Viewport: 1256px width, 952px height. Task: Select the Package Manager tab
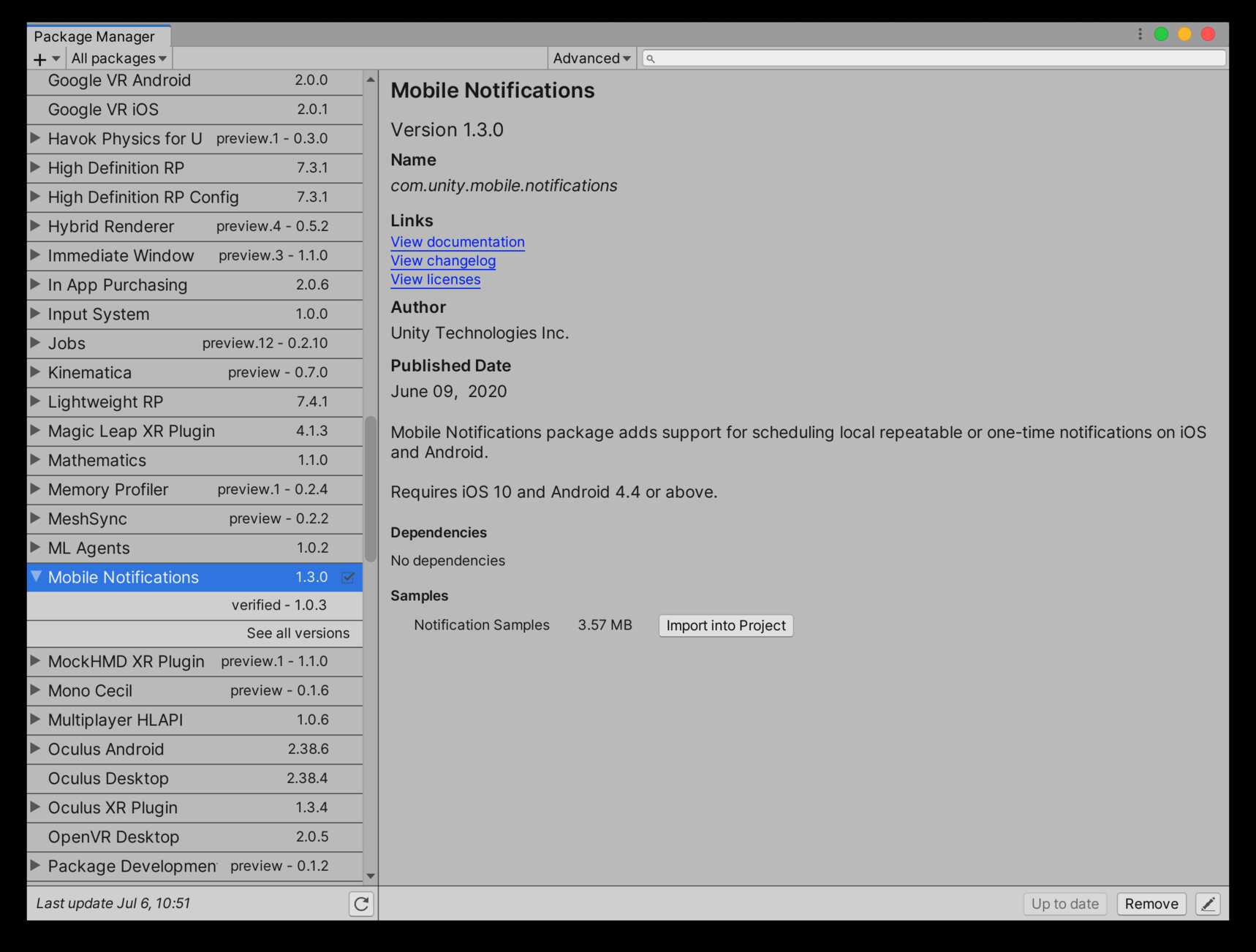click(x=96, y=36)
